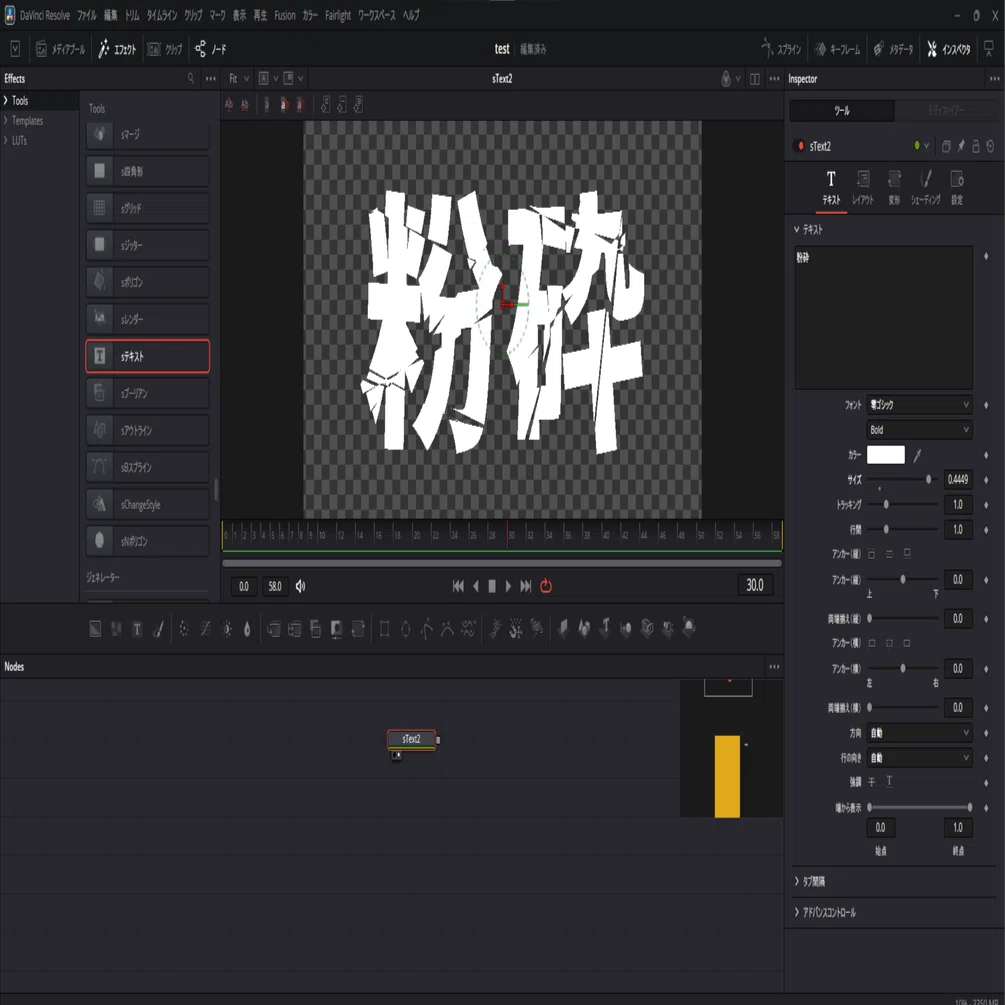
Task: Reset sText2 settings with the reset icon
Action: point(990,146)
